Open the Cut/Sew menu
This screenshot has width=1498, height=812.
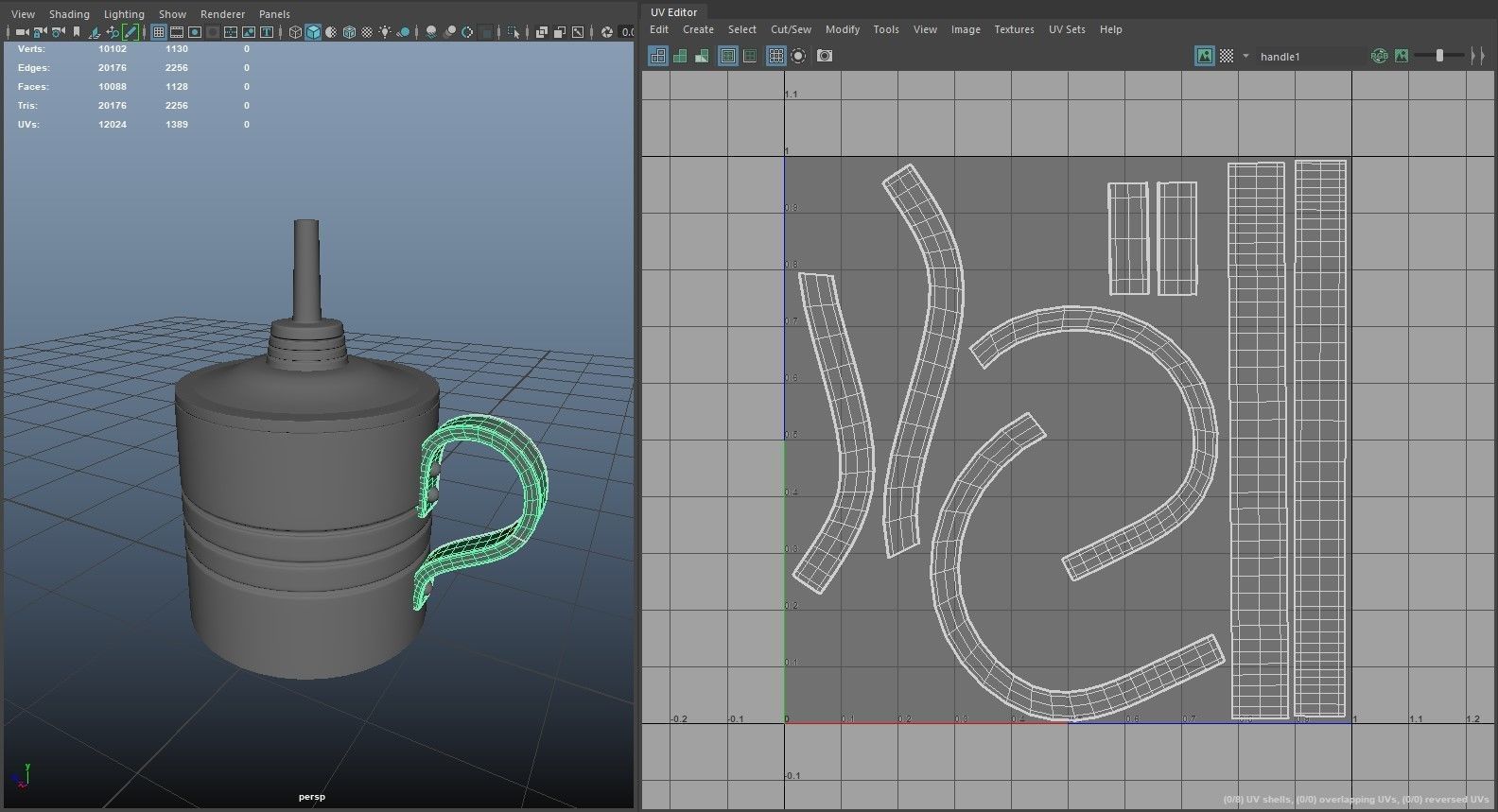pyautogui.click(x=791, y=29)
